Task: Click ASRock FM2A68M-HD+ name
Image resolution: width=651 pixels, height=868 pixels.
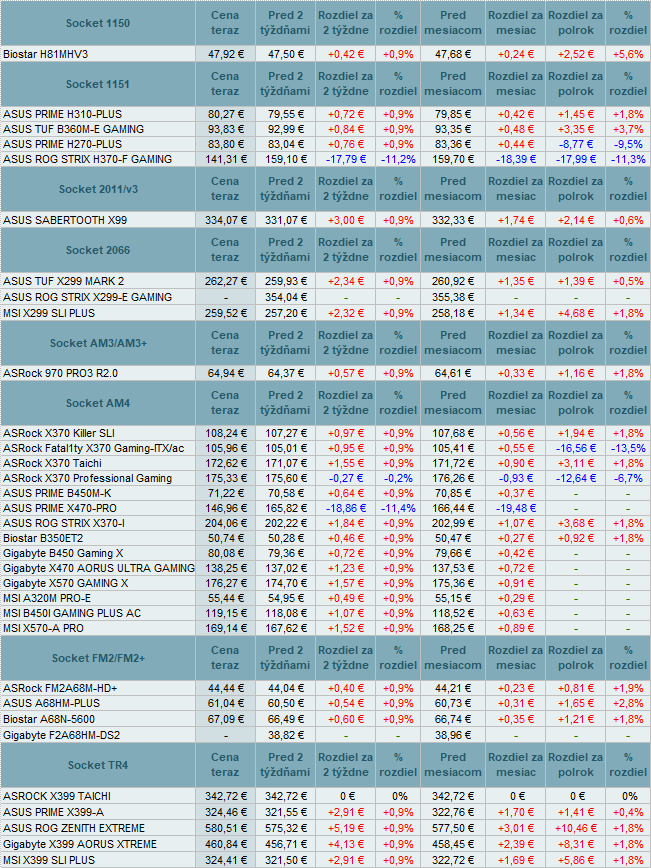Action: [x=60, y=689]
